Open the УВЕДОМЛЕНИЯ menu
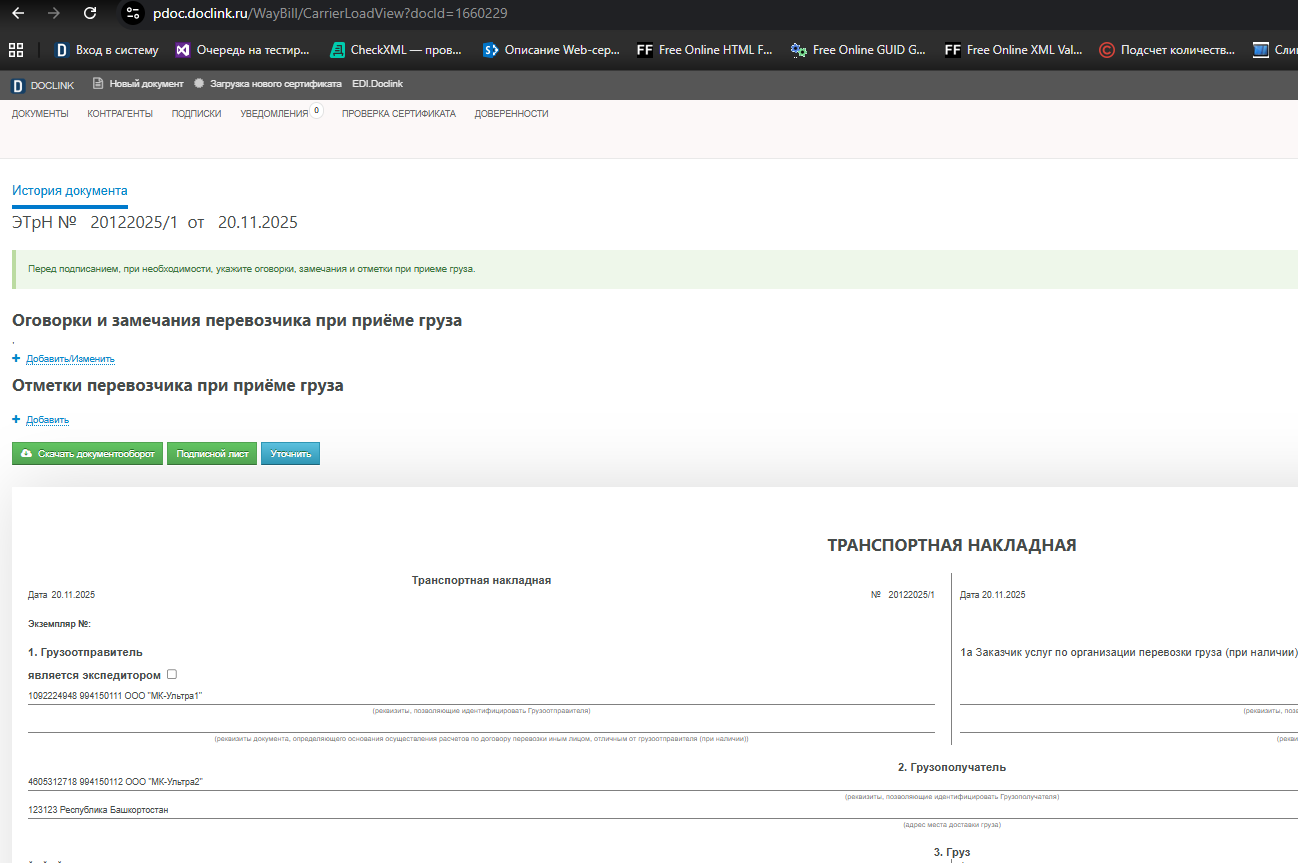Image resolution: width=1298 pixels, height=863 pixels. 274,114
